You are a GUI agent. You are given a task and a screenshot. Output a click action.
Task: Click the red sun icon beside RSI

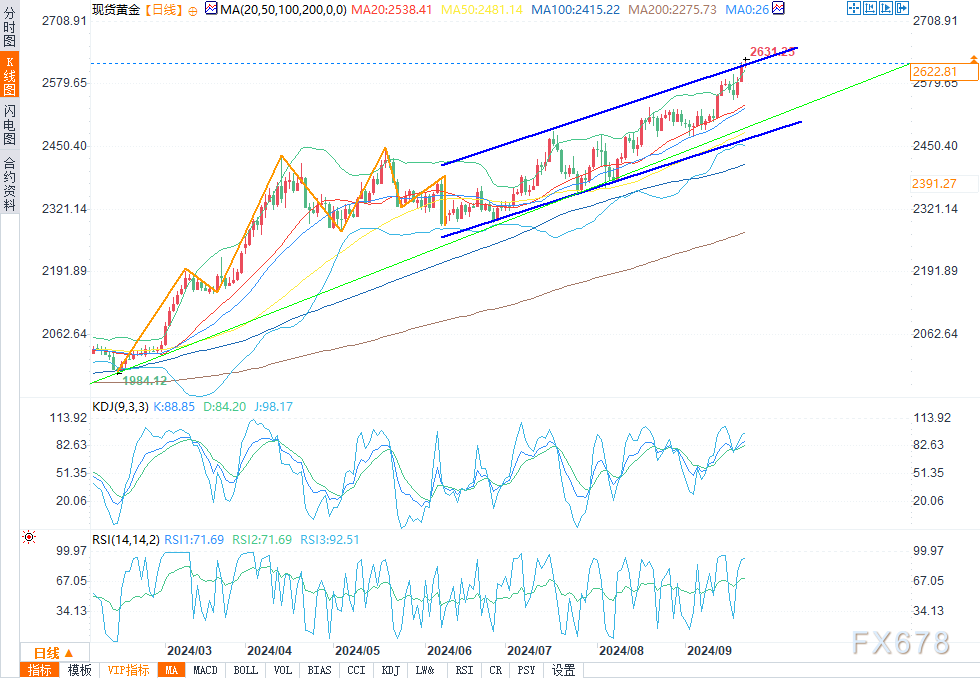click(29, 538)
